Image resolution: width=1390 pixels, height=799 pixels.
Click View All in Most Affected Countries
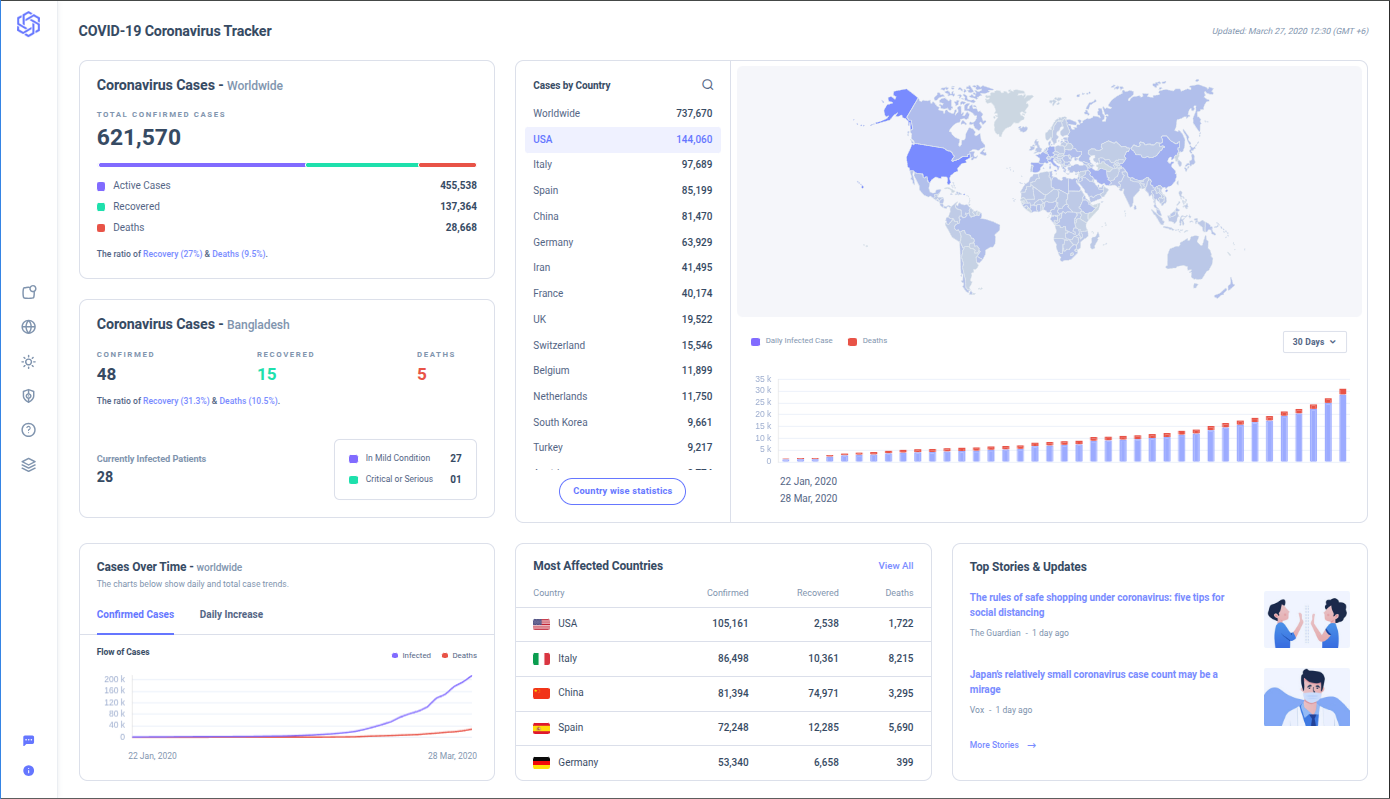pos(895,566)
